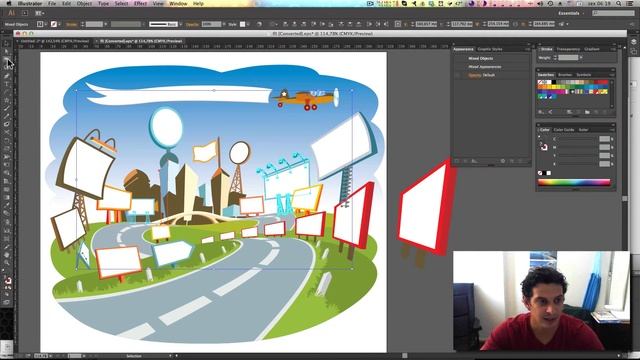Open the Effect menu
The image size is (640, 360).
140,4
